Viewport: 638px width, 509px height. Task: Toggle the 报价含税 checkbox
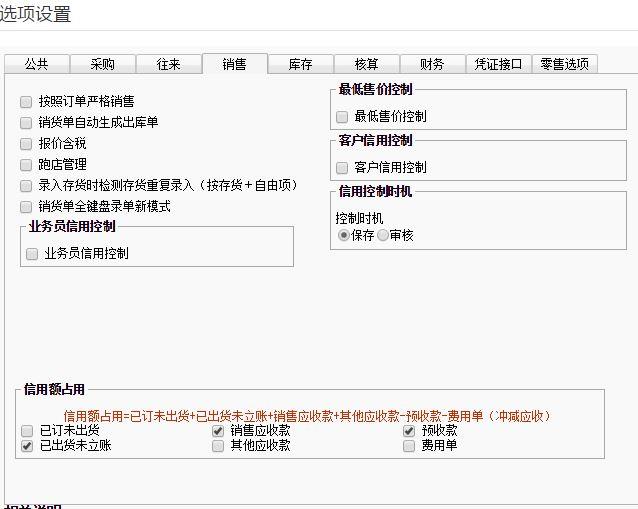click(26, 144)
